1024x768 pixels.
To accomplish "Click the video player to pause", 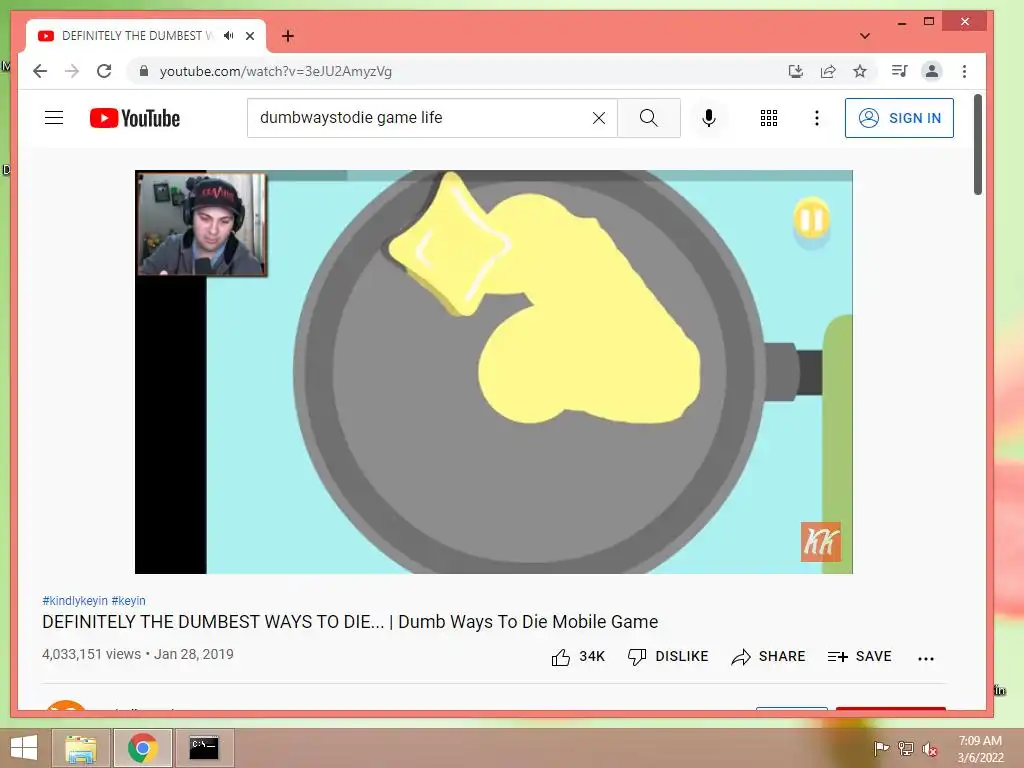I will tap(494, 372).
